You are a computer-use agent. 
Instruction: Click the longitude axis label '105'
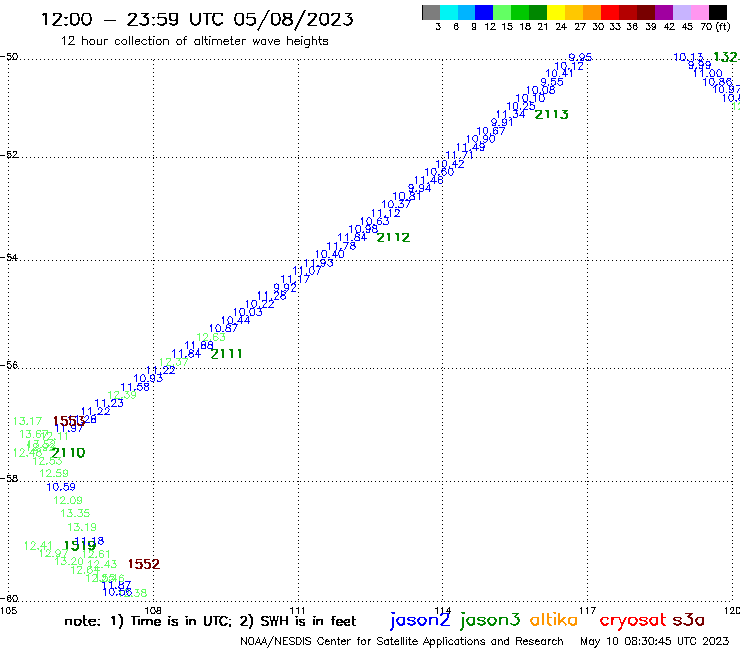click(8, 610)
